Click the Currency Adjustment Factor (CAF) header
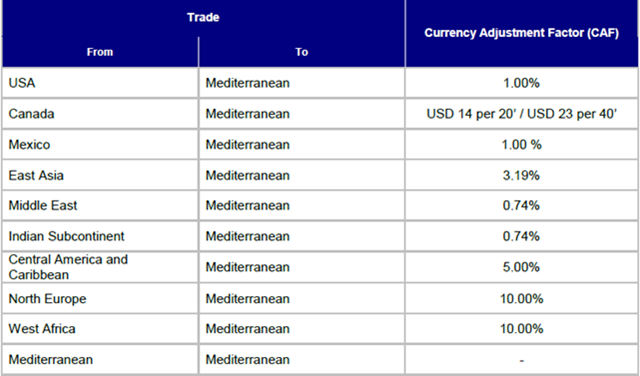 [521, 33]
